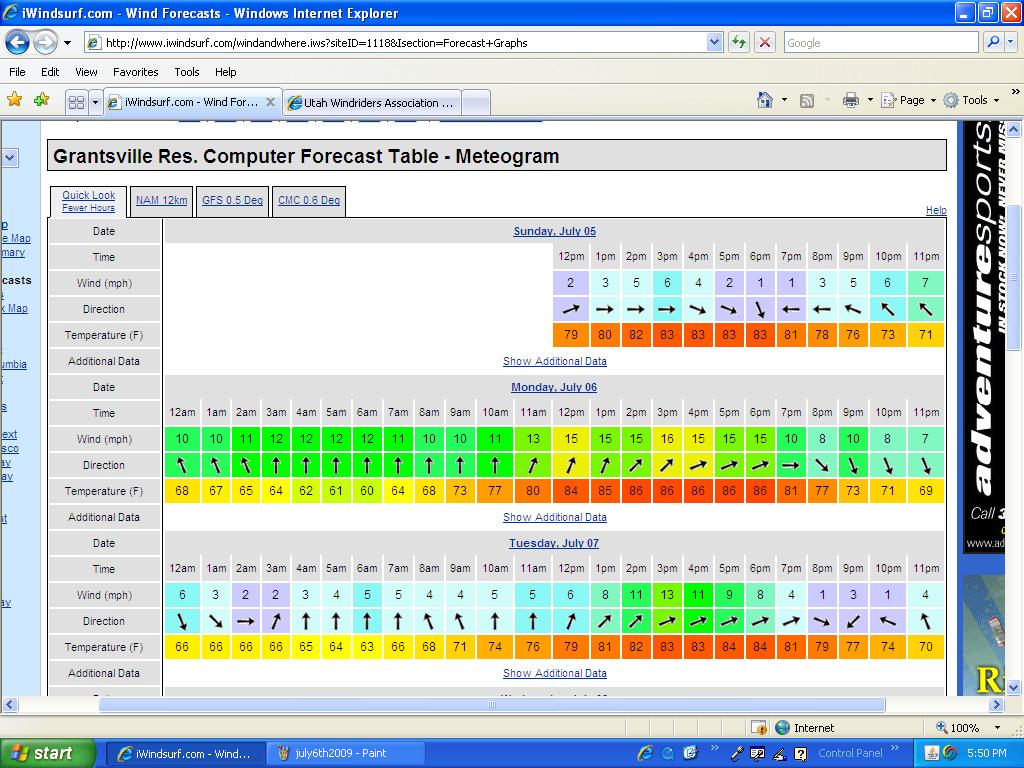The height and width of the screenshot is (768, 1024).
Task: Open the Quick Tabs view icon
Action: pyautogui.click(x=76, y=102)
